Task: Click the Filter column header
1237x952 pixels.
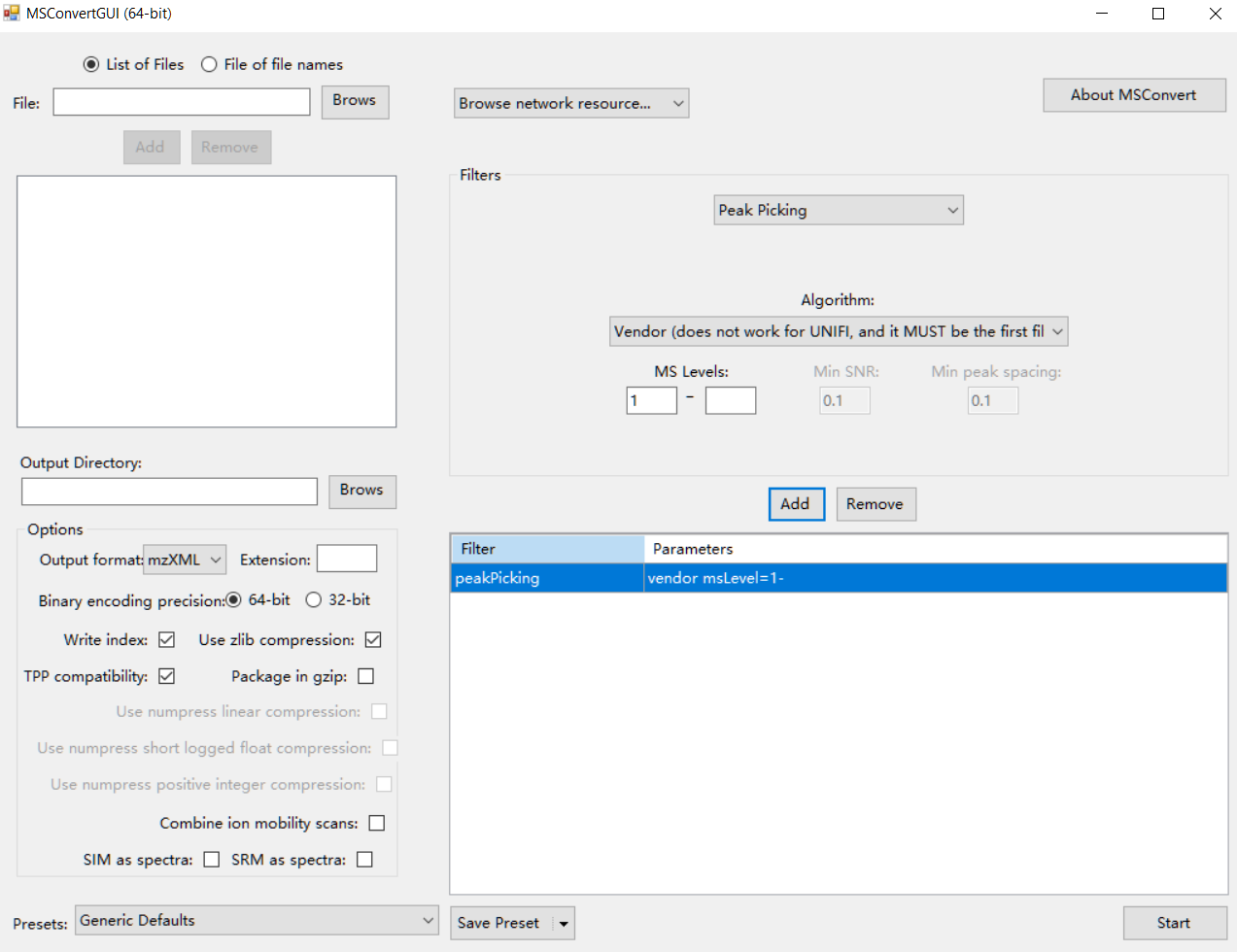Action: 547,549
